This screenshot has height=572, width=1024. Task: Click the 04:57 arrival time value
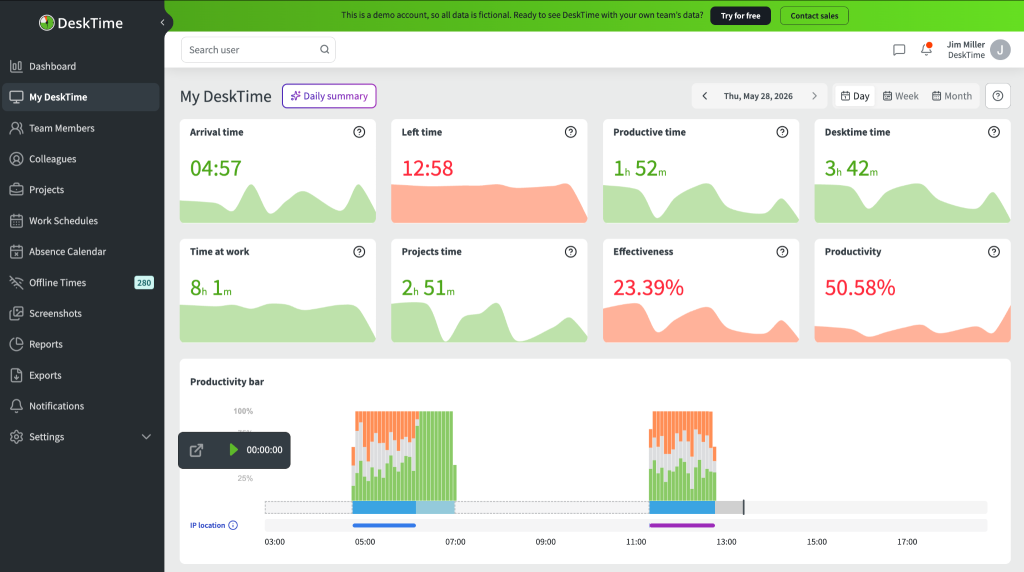click(216, 168)
